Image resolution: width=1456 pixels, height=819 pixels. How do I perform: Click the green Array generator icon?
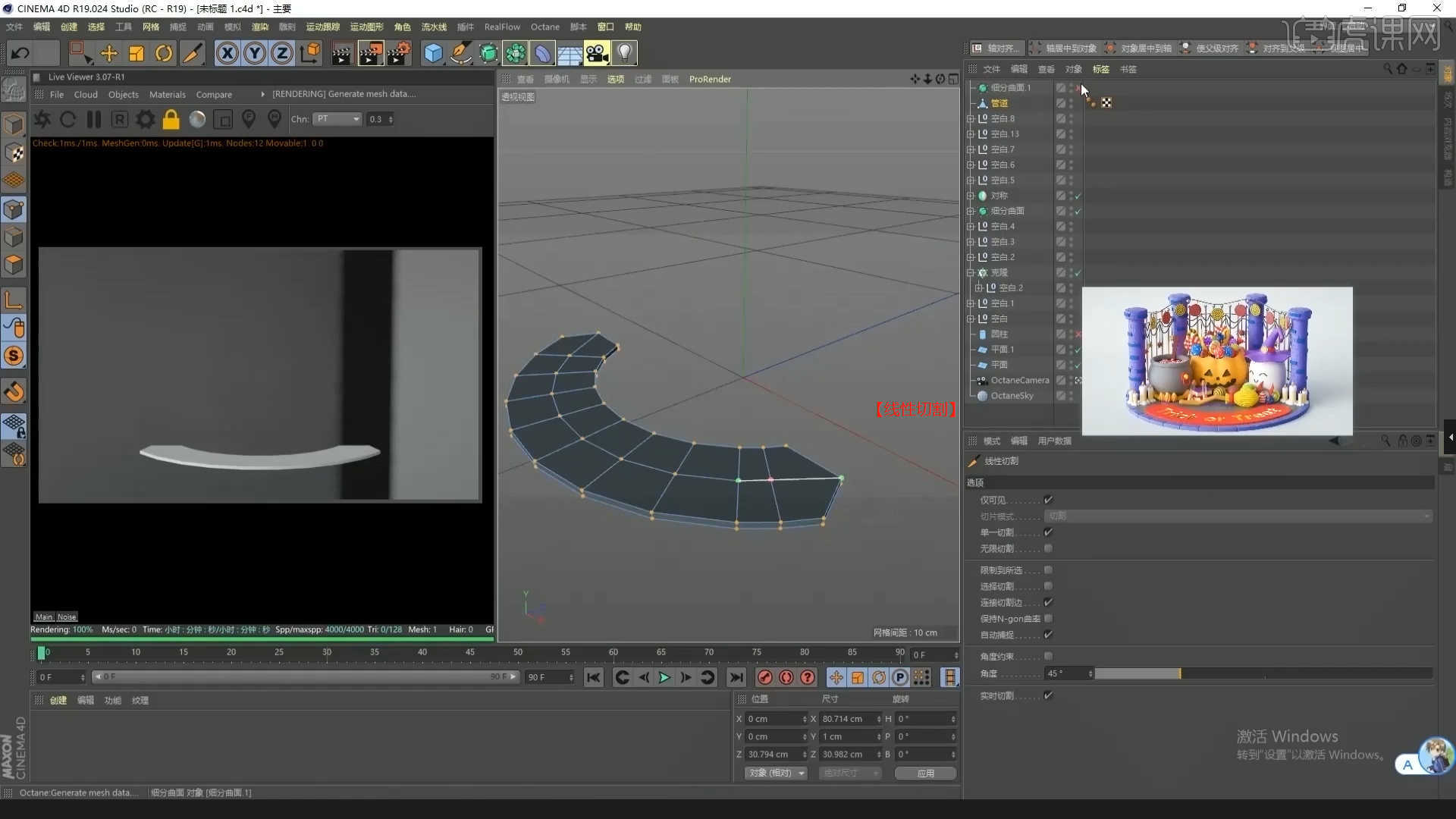click(516, 53)
